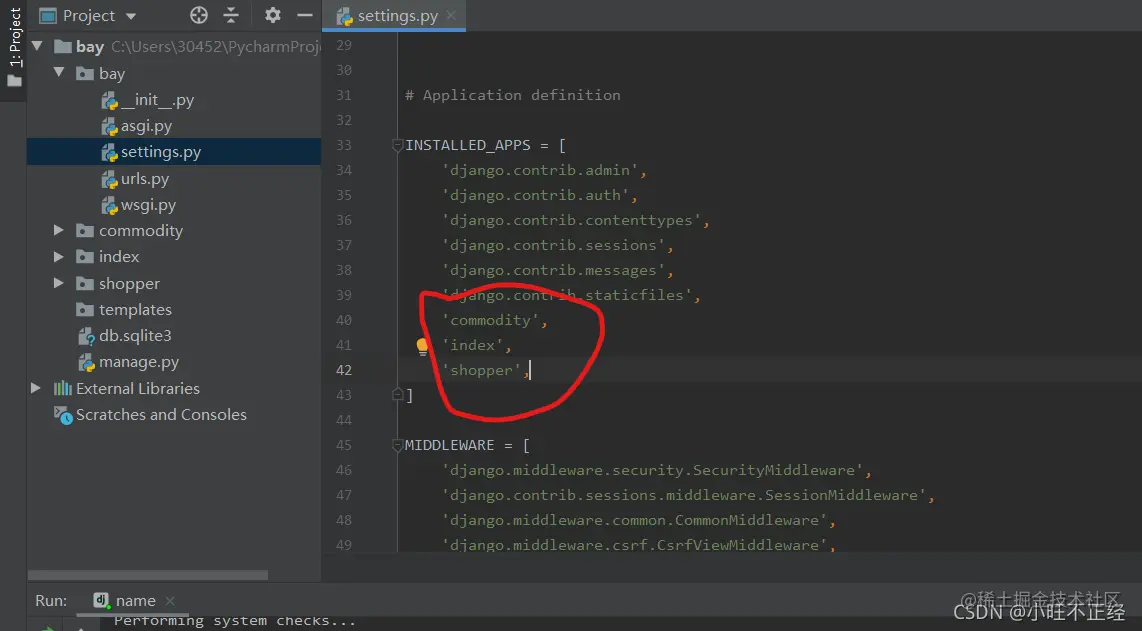Click the '# Application definition' comment
Image resolution: width=1142 pixels, height=631 pixels.
513,95
